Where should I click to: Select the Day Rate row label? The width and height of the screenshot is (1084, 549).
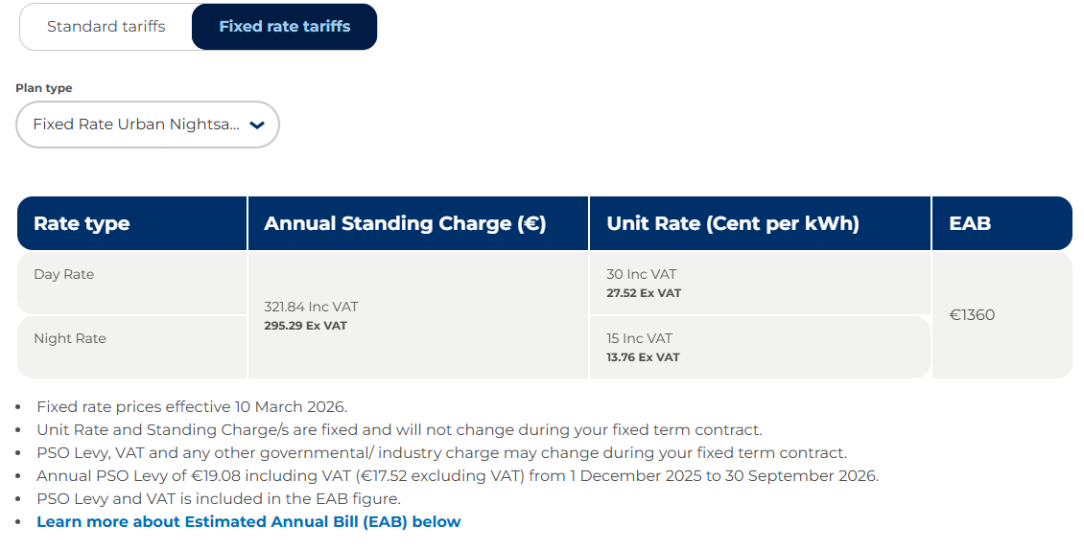[x=64, y=275]
